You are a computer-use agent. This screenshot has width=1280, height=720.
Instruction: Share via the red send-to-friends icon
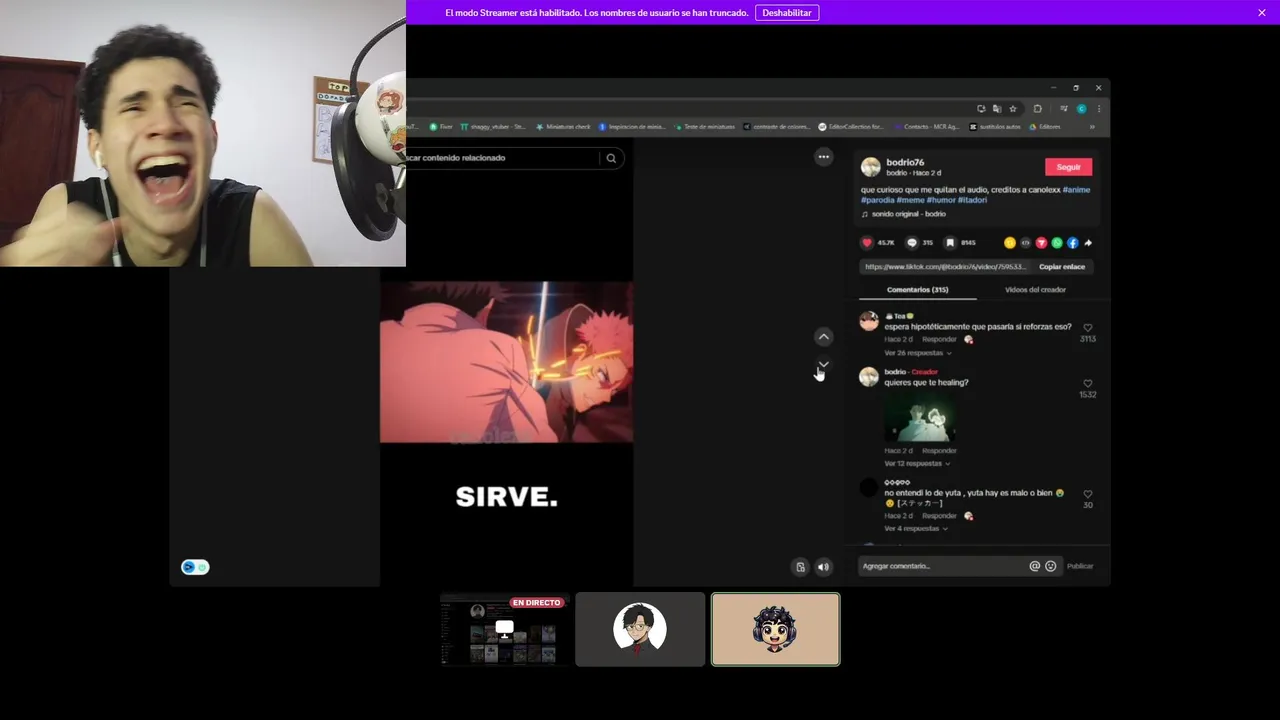(x=1041, y=243)
